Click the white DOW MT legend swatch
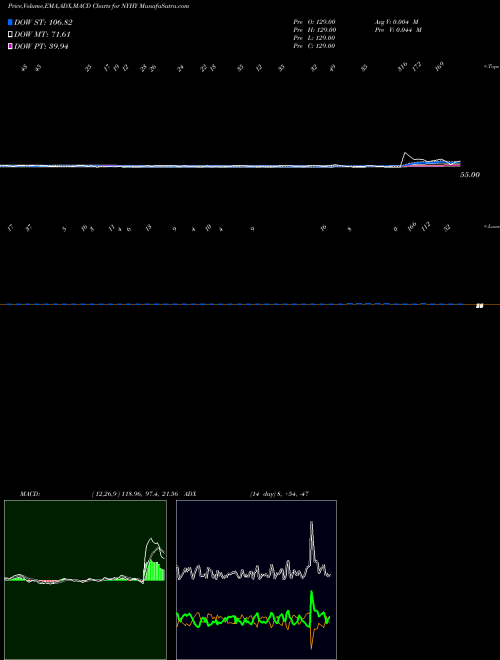 click(10, 35)
